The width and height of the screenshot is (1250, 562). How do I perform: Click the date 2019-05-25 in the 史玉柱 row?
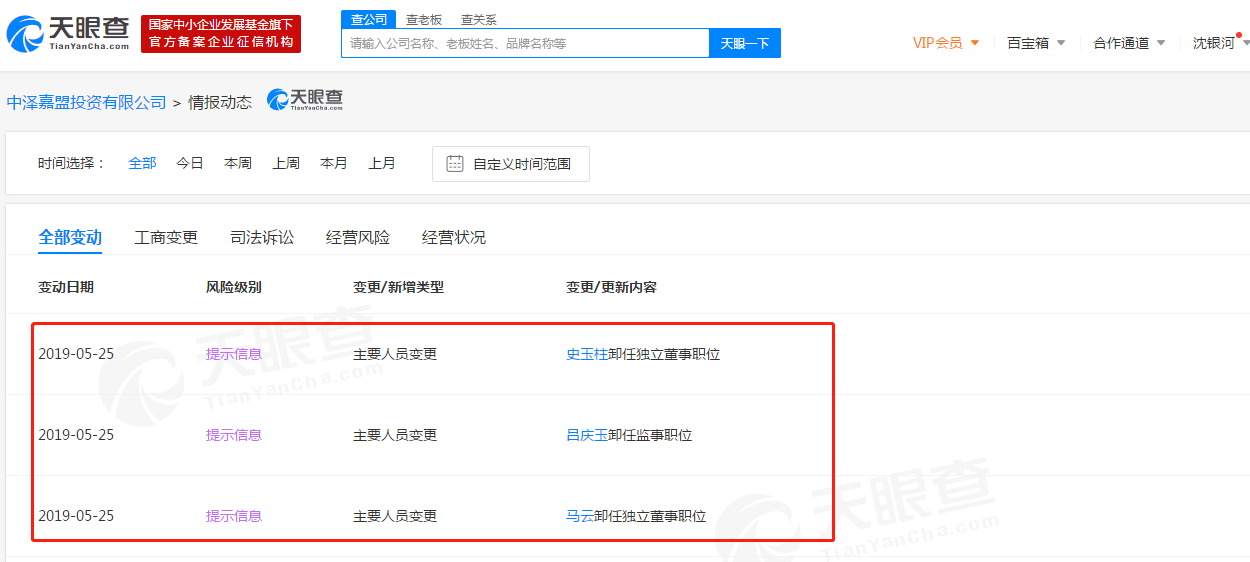pos(76,354)
